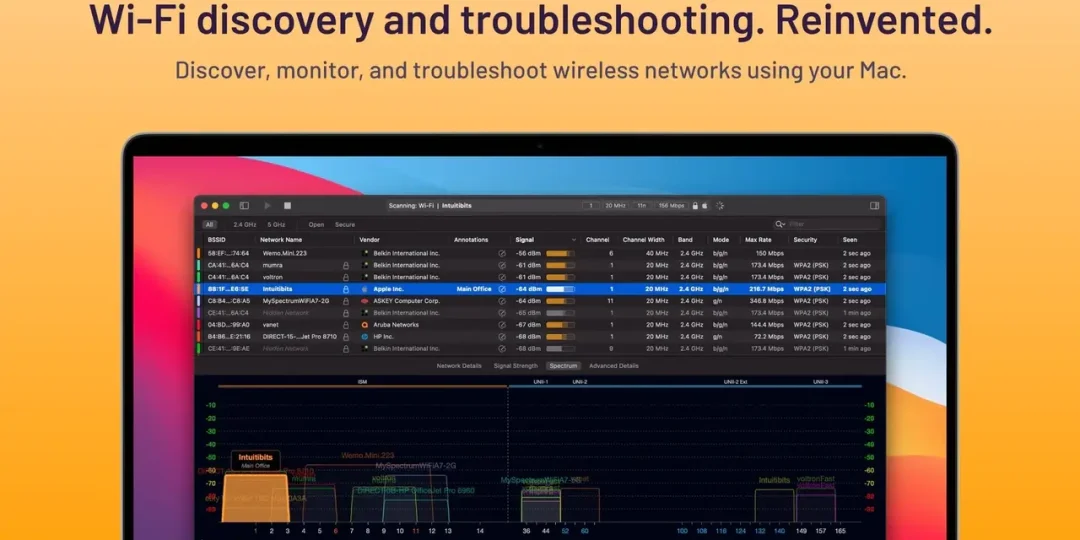Show only Open networks
Screen dimensions: 1080x540
[316, 225]
